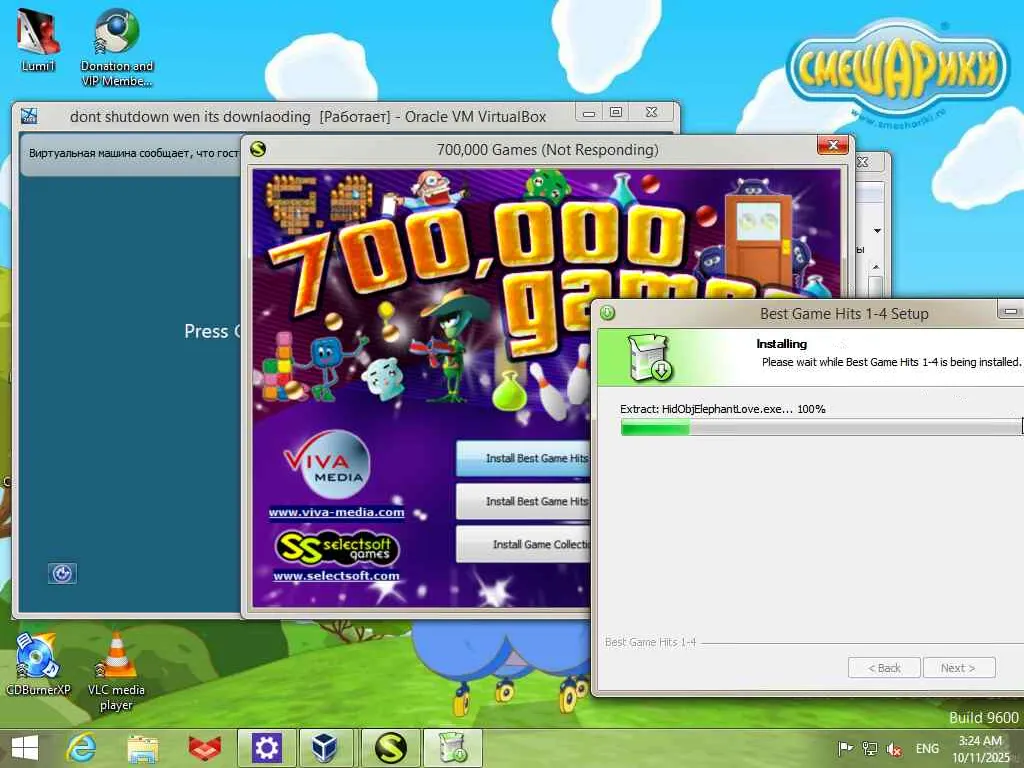1024x768 pixels.
Task: Open the VLC media player desktop icon
Action: pyautogui.click(x=116, y=671)
